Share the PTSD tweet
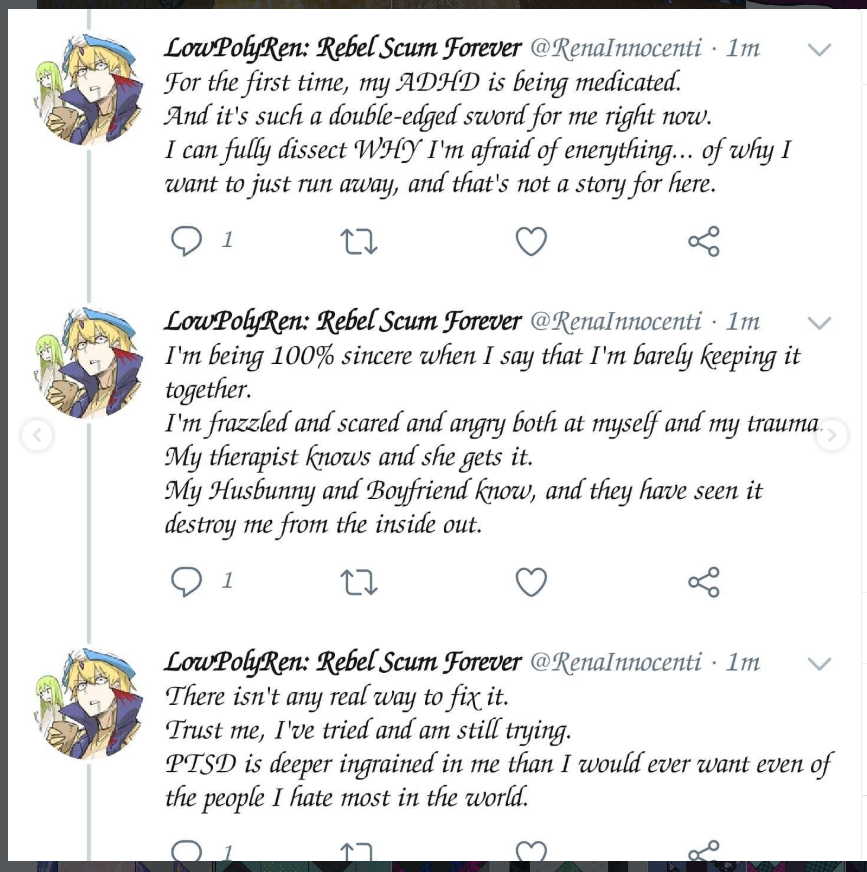Viewport: 867px width, 872px height. 704,852
